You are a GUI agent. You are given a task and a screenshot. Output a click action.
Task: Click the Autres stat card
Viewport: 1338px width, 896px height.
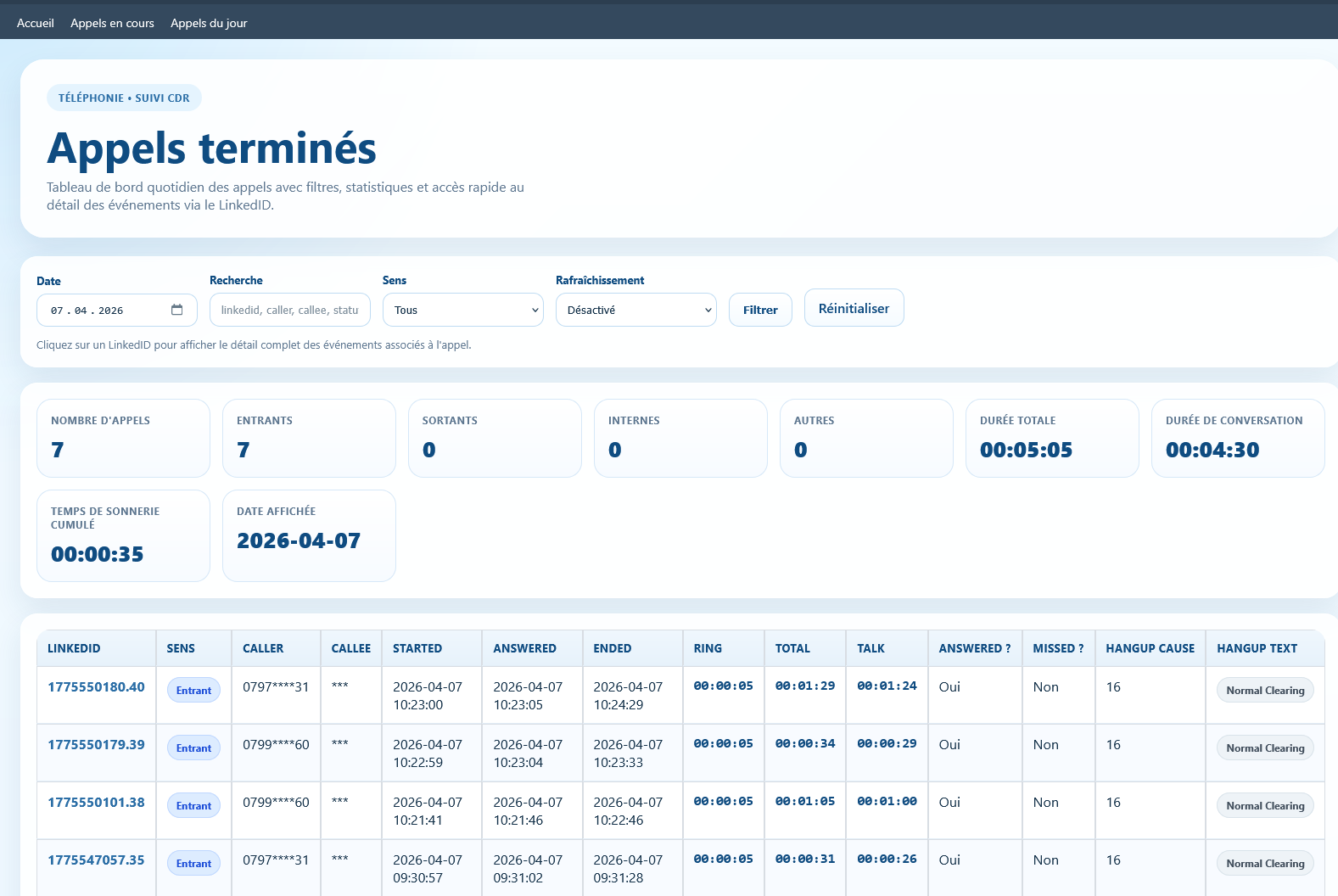click(x=866, y=438)
